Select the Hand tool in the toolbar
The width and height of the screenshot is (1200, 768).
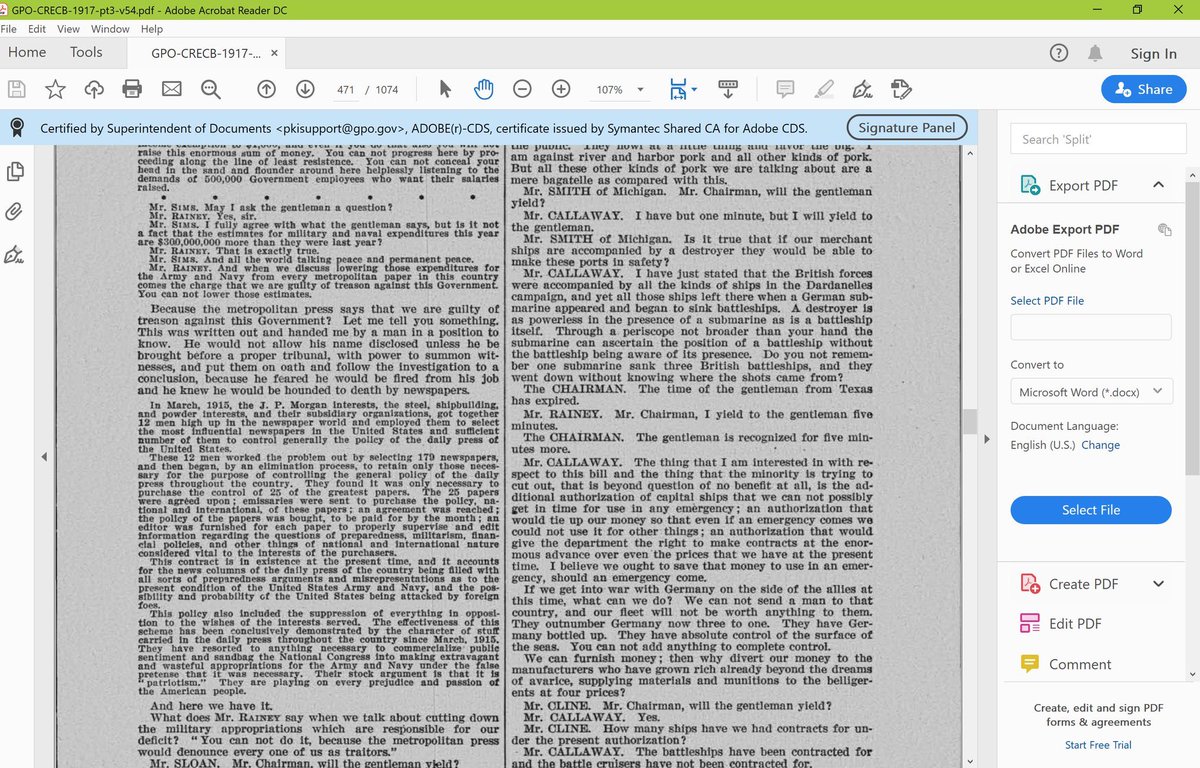[483, 88]
